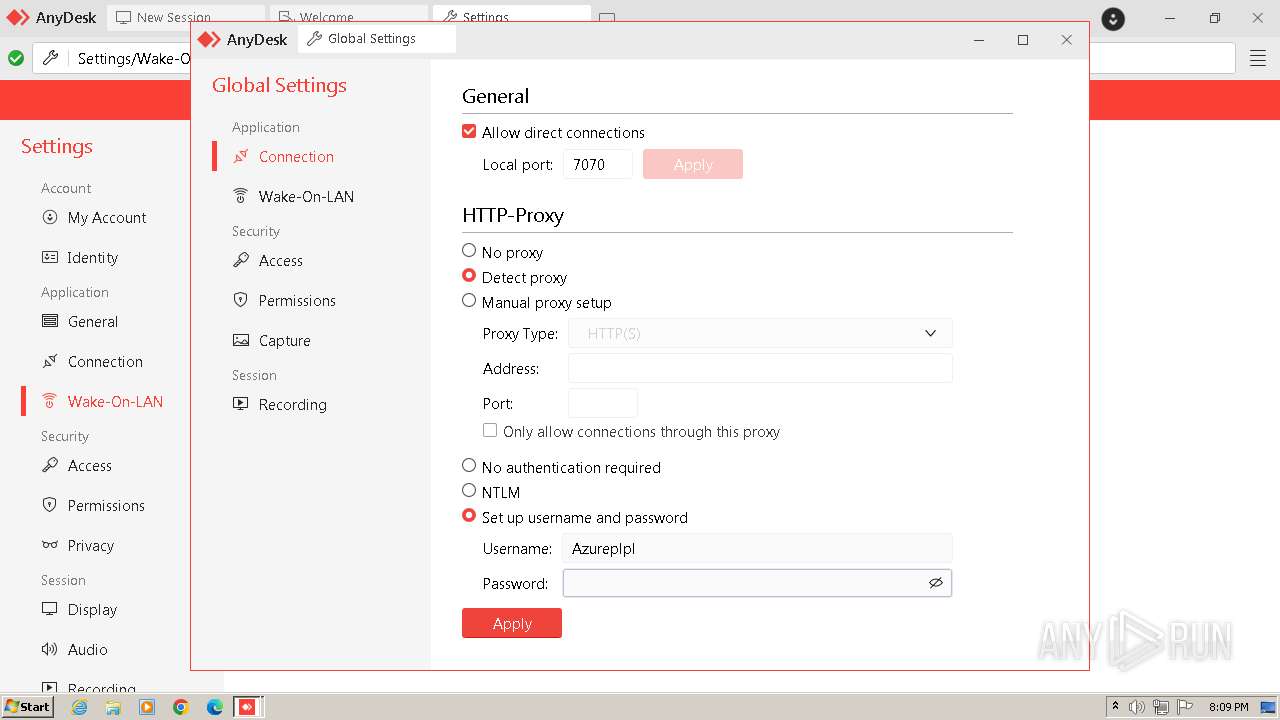Select the No proxy option

469,250
